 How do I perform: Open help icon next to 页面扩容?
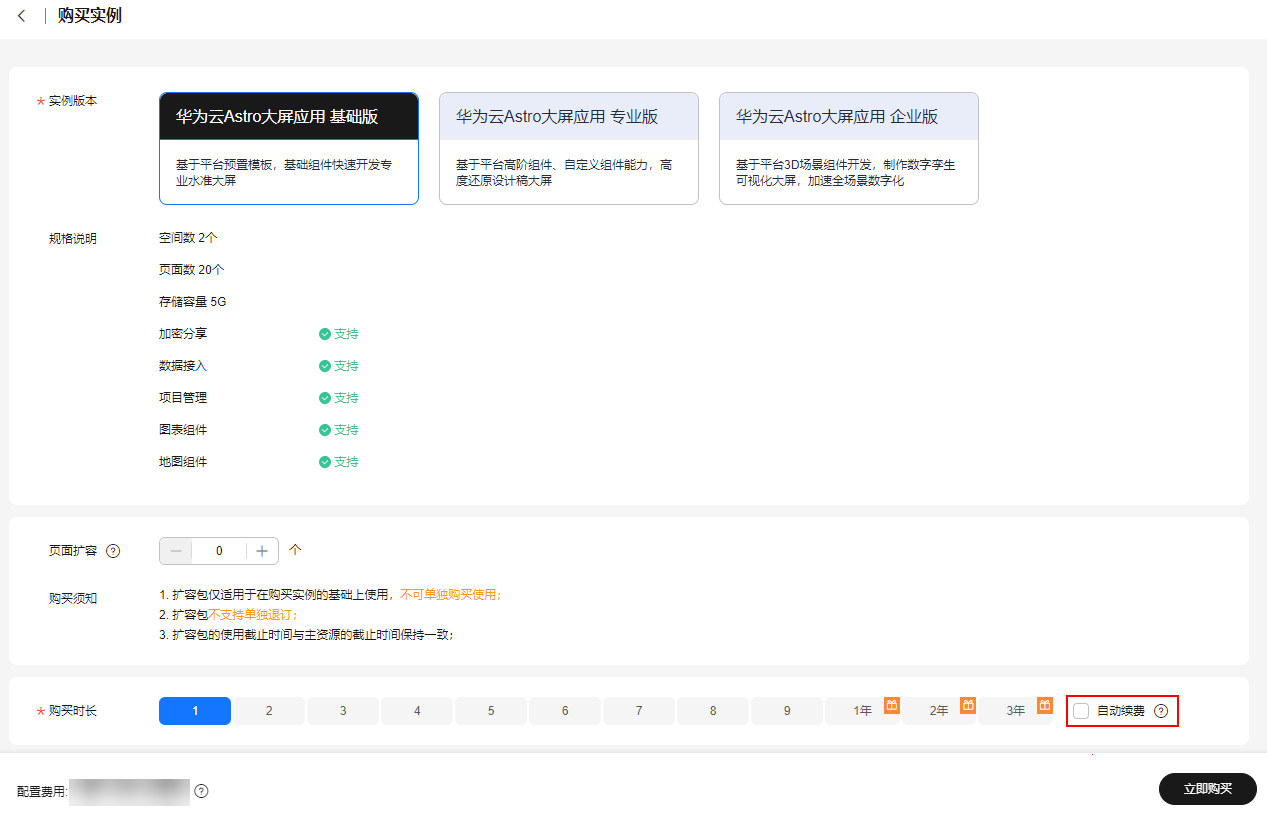pyautogui.click(x=113, y=551)
